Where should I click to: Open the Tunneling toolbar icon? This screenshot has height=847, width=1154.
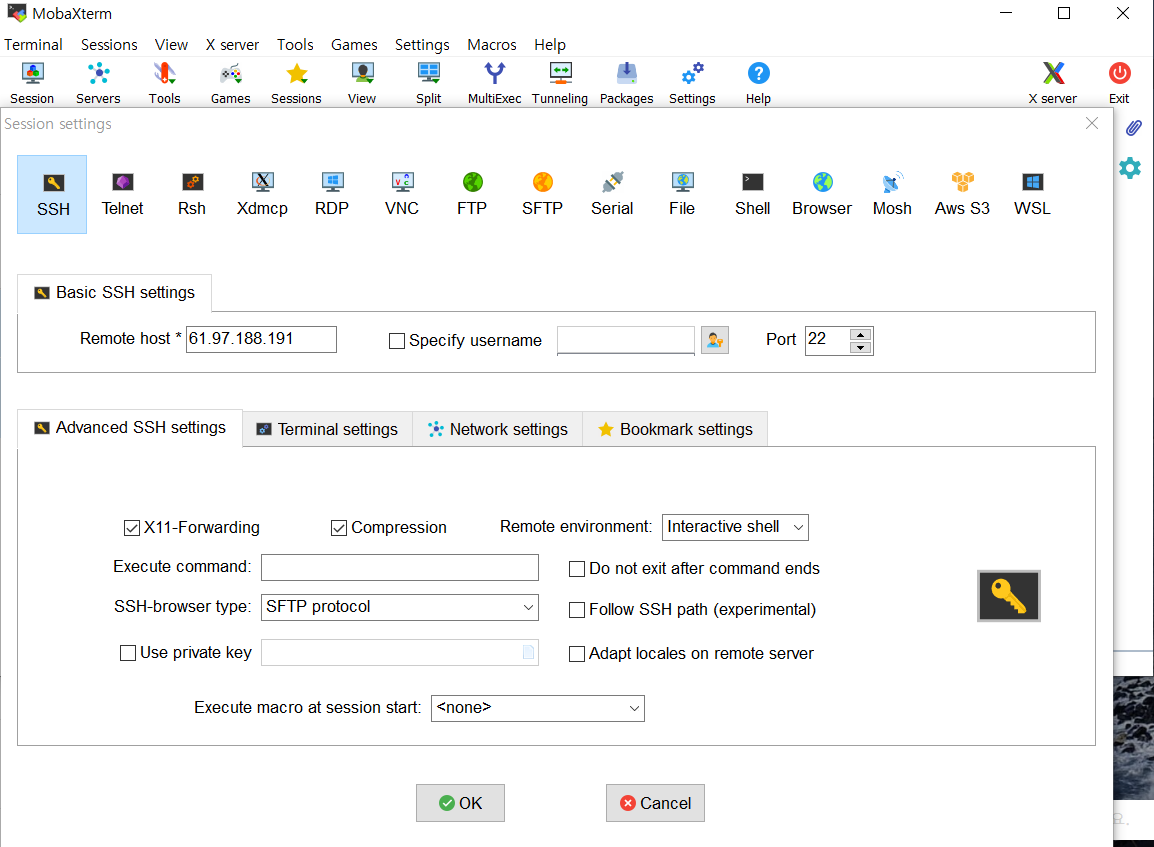pos(560,83)
